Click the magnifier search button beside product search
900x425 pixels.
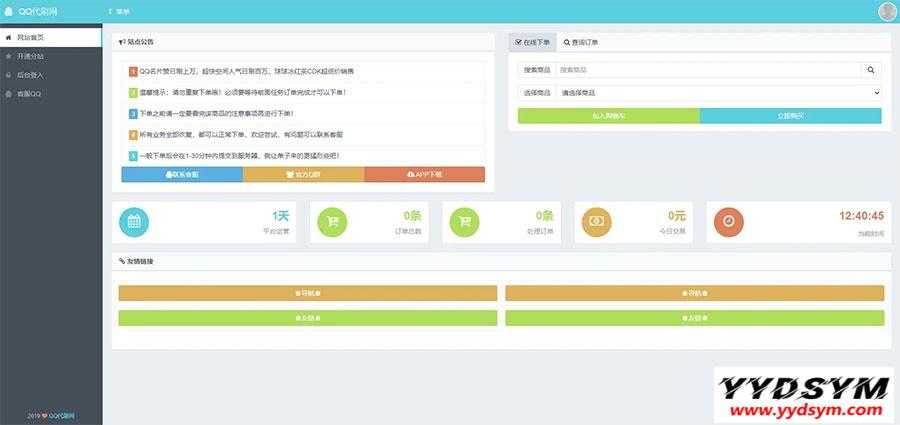[x=871, y=70]
